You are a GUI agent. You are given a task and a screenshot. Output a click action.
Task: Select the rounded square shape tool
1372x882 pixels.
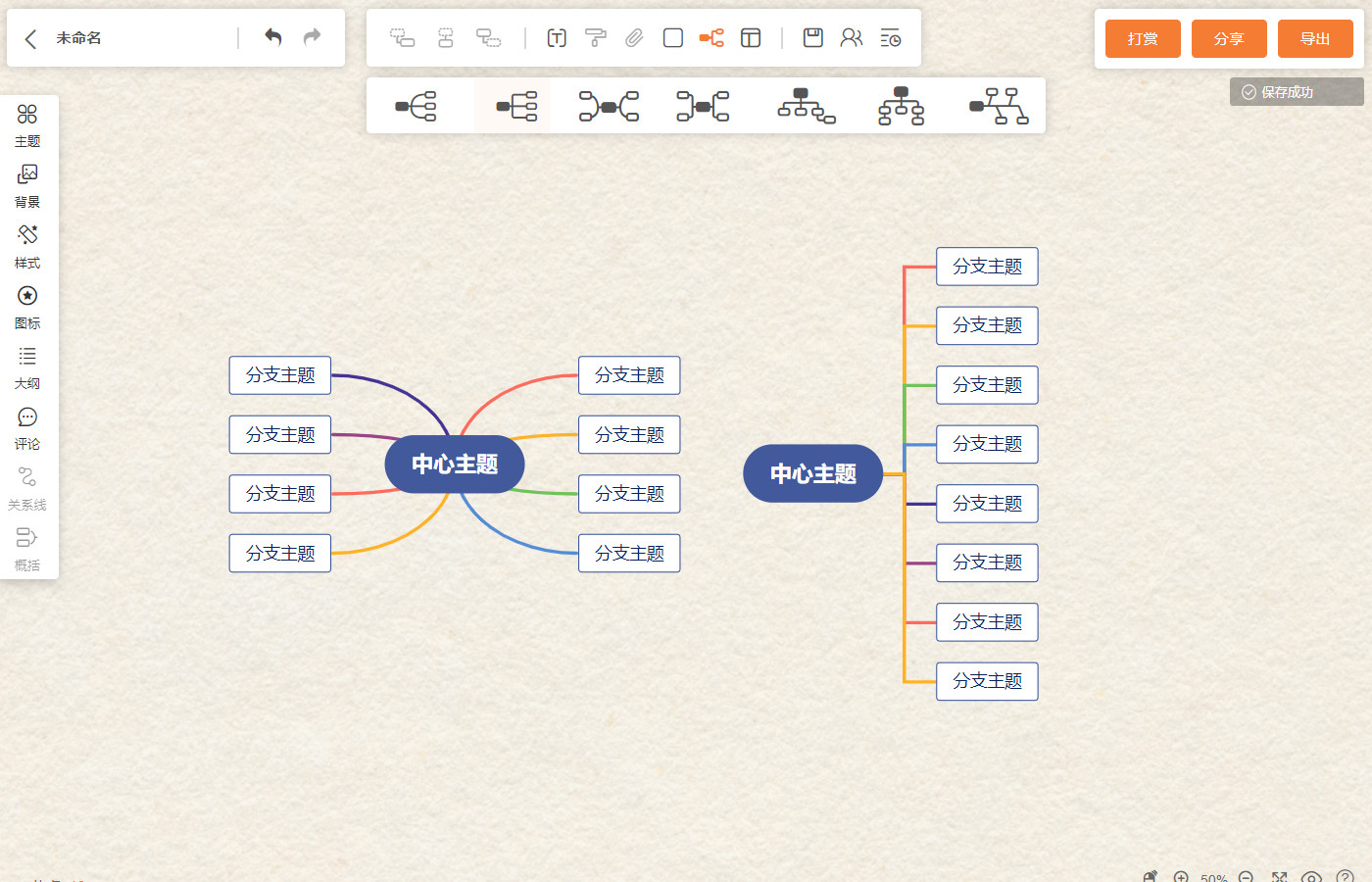673,38
